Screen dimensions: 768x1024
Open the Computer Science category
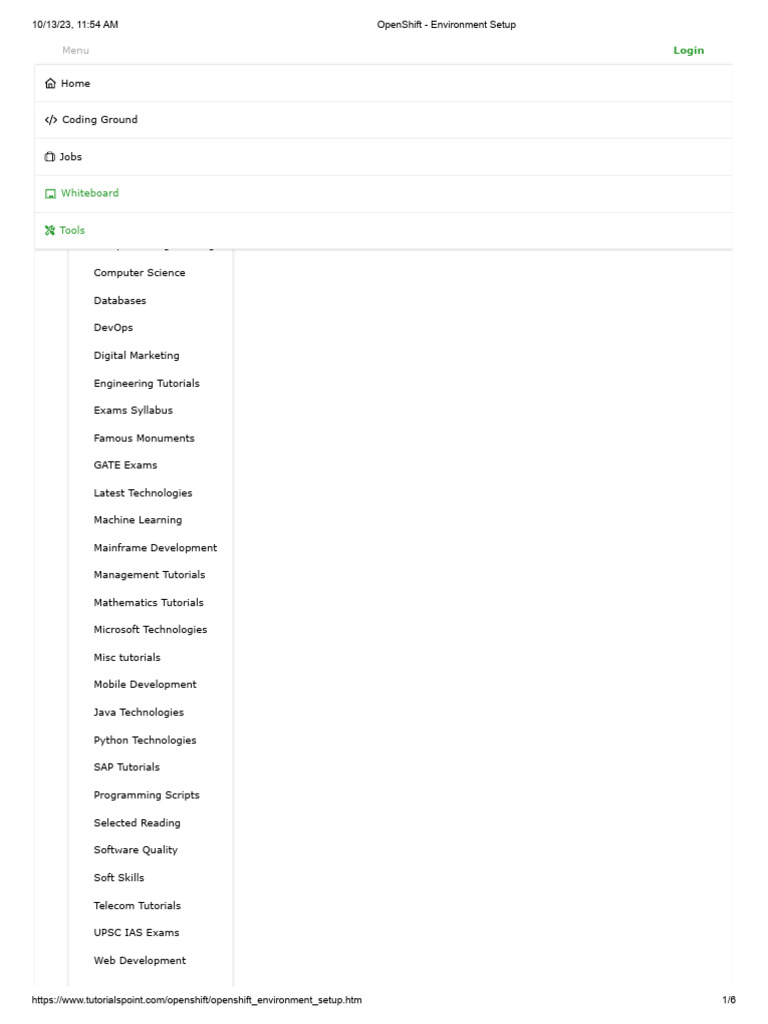pyautogui.click(x=139, y=273)
